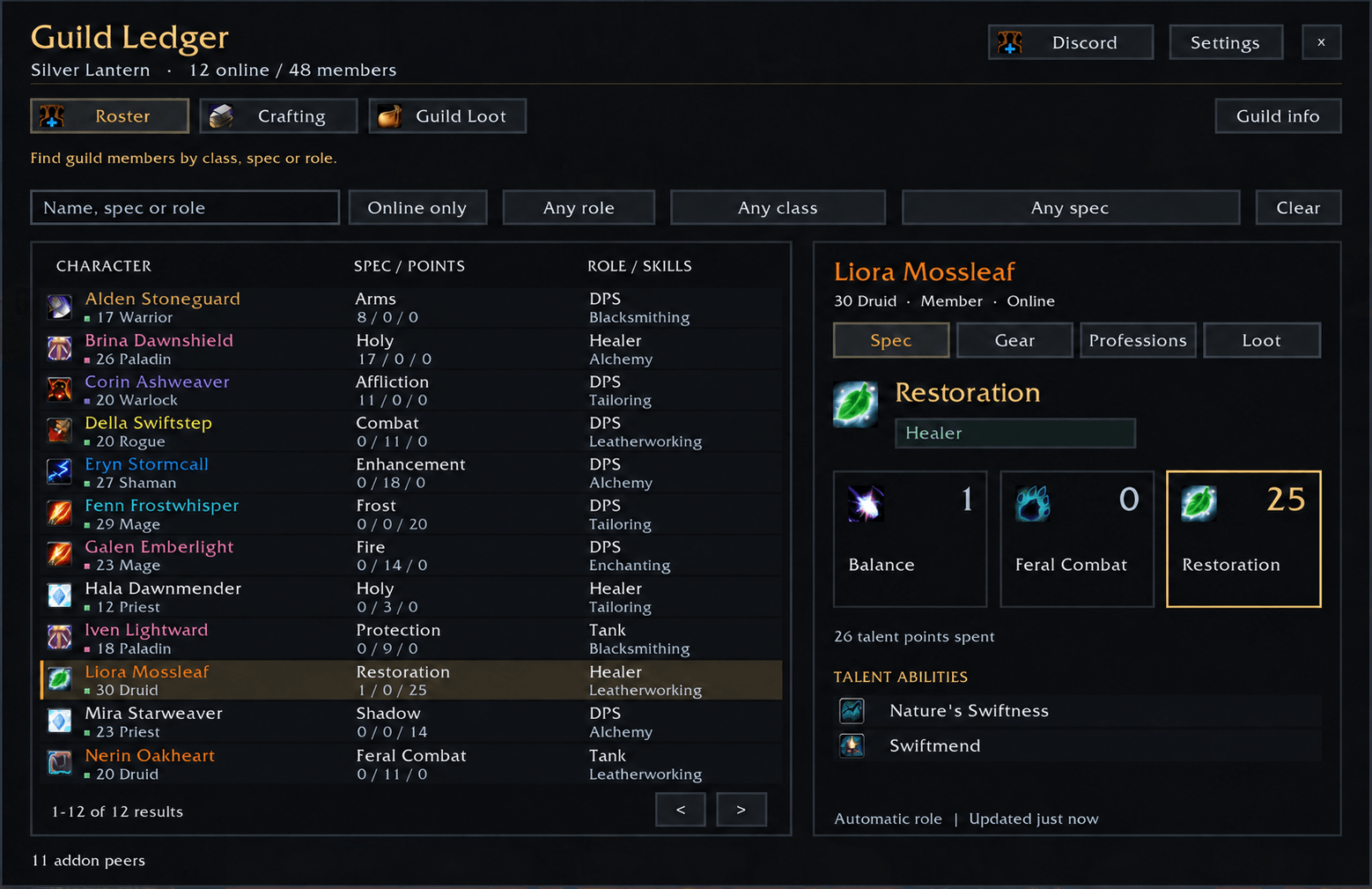Select the Liora Mossleaf roster row
The width and height of the screenshot is (1372, 889).
click(x=411, y=680)
